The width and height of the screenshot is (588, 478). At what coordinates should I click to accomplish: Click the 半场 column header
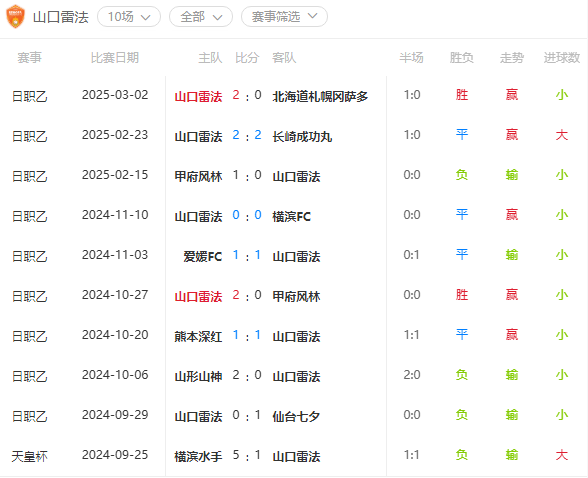[411, 58]
